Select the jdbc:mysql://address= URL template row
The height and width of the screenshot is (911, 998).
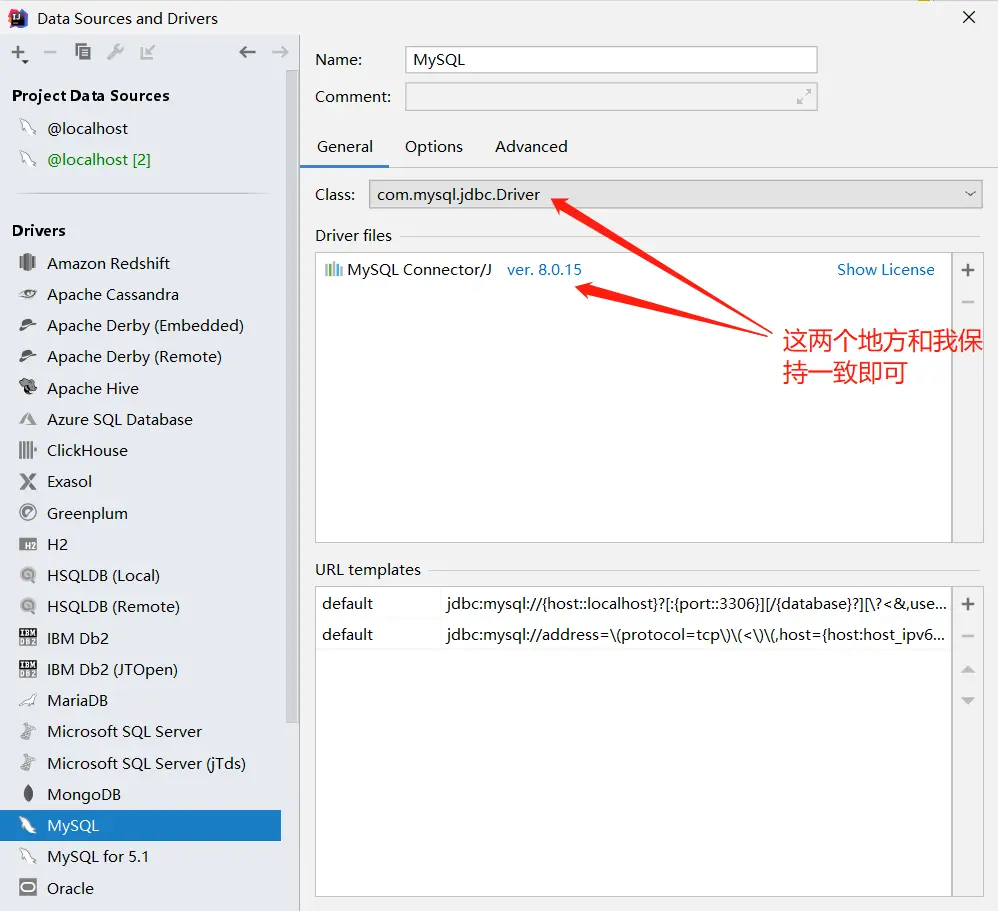point(633,635)
